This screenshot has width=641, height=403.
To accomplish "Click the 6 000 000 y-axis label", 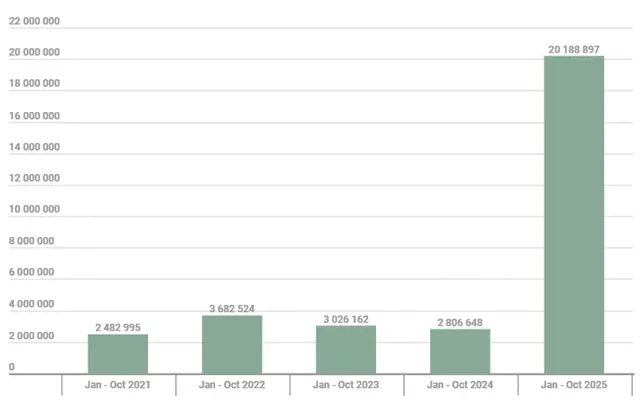I will [31, 272].
